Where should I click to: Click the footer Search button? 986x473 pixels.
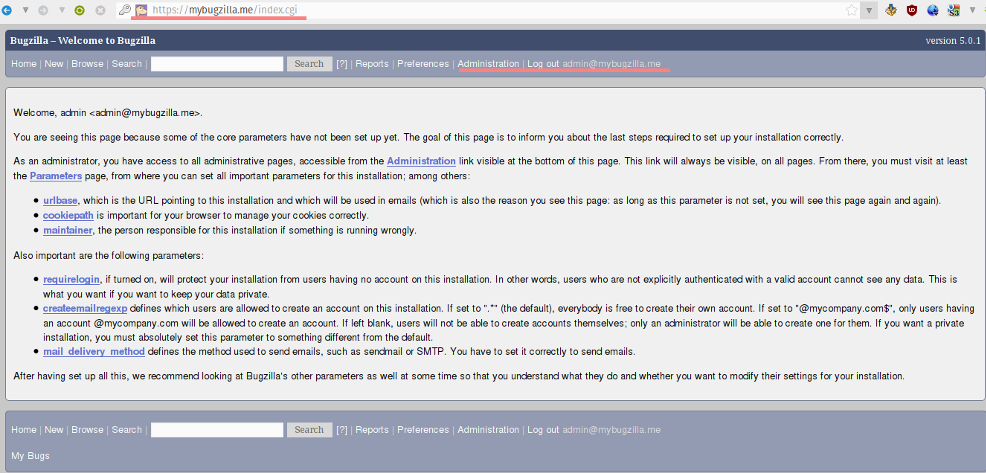pos(309,430)
